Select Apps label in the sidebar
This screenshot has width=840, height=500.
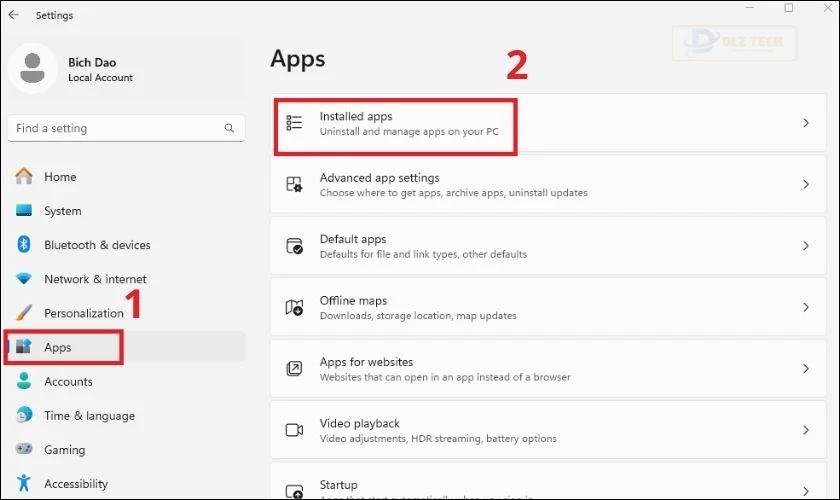[x=57, y=347]
